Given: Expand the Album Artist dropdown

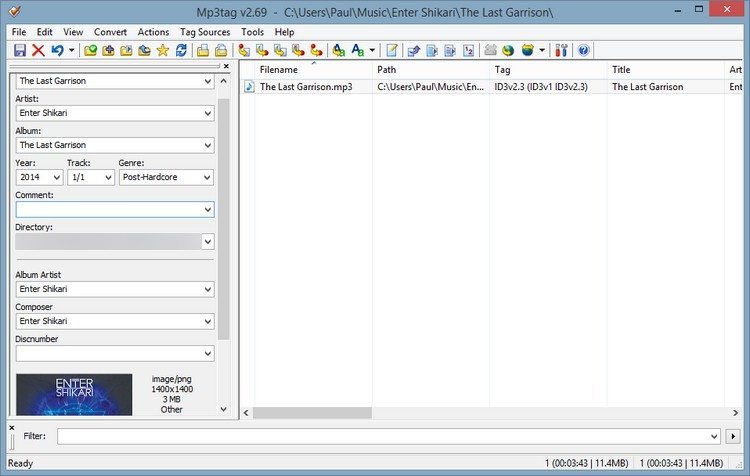Looking at the screenshot, I should tap(208, 289).
